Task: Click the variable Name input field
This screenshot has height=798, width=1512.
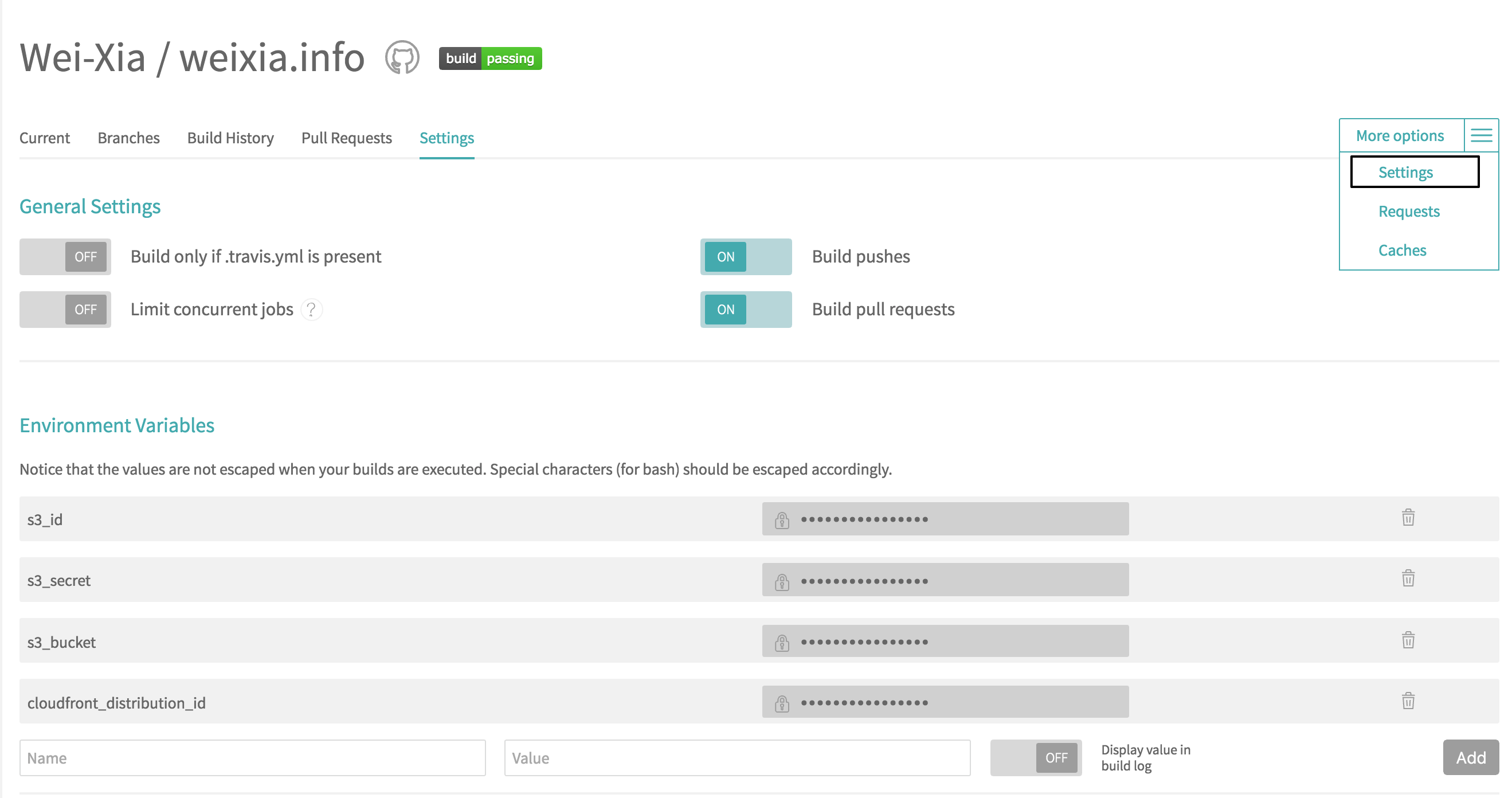Action: [x=252, y=757]
